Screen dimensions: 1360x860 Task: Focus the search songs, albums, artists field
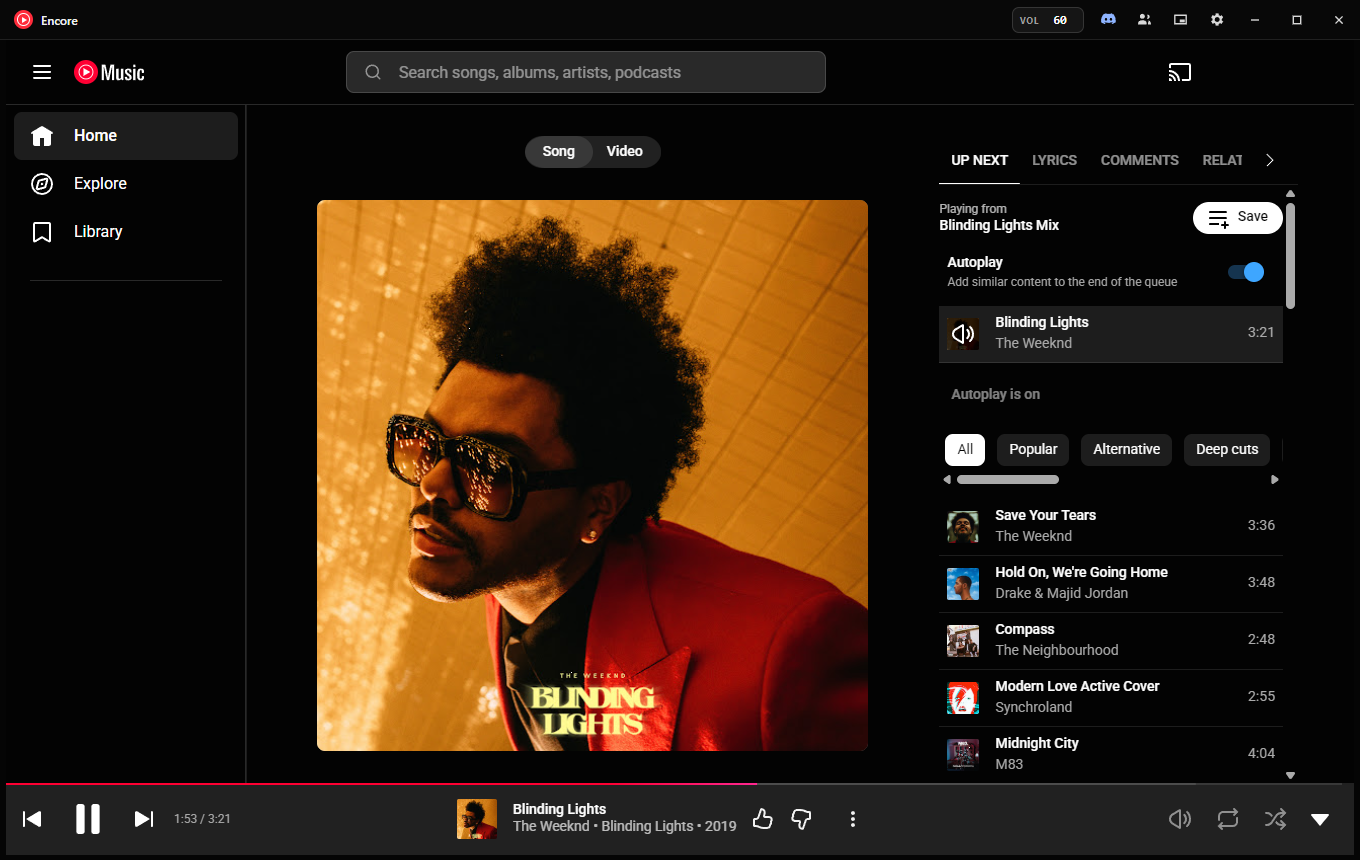(x=586, y=72)
